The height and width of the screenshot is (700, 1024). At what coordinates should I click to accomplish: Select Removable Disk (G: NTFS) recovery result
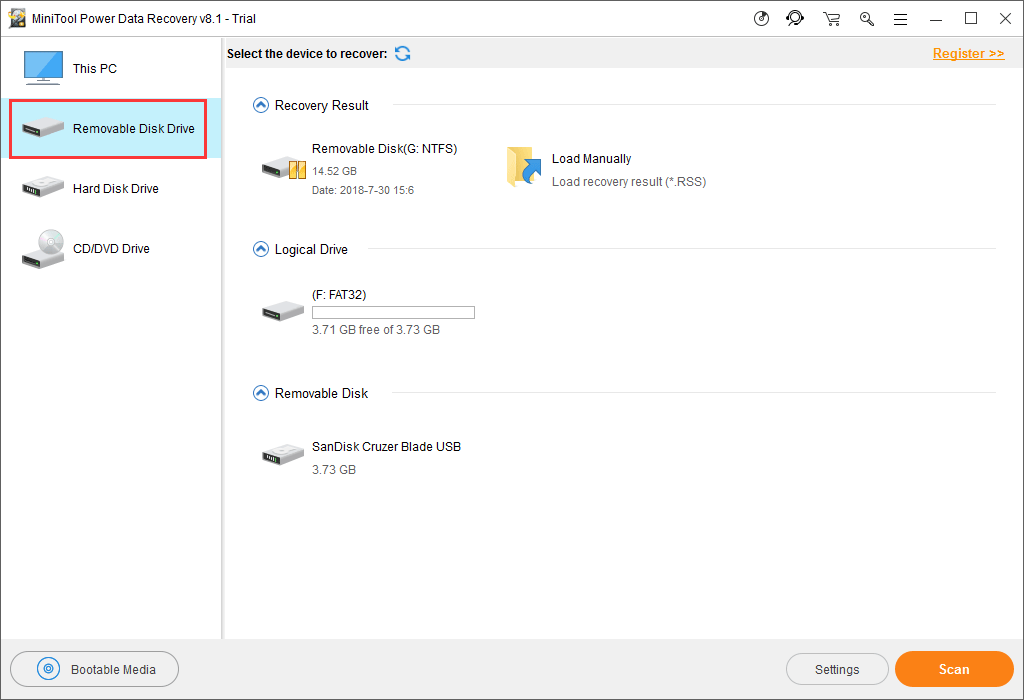pos(383,149)
